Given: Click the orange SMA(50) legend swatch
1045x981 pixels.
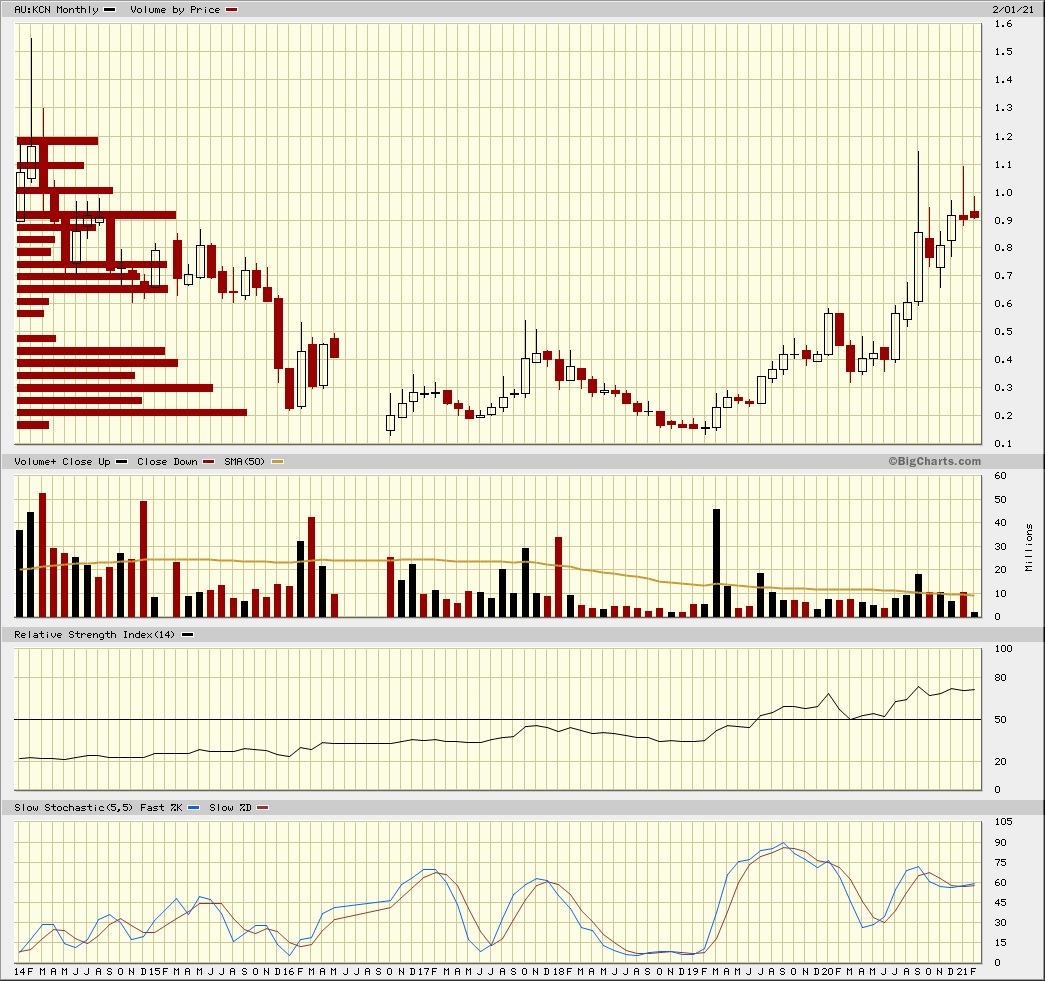Looking at the screenshot, I should point(278,462).
